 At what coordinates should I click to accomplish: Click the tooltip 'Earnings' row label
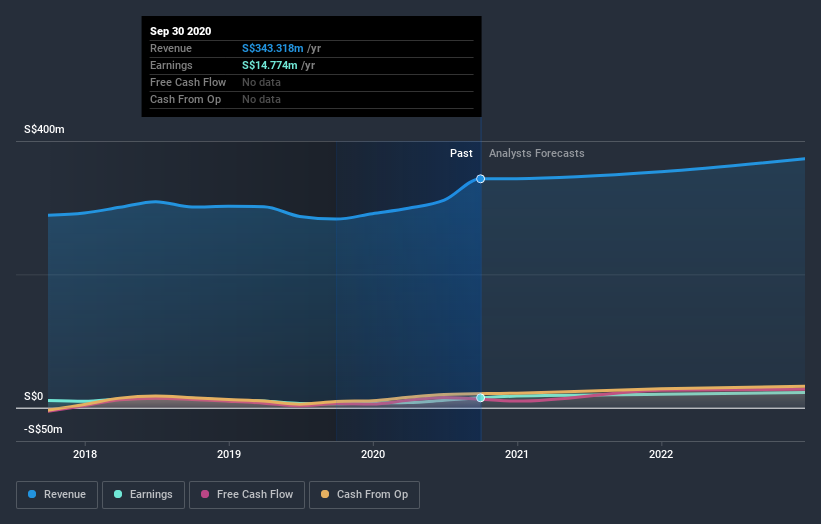(171, 65)
